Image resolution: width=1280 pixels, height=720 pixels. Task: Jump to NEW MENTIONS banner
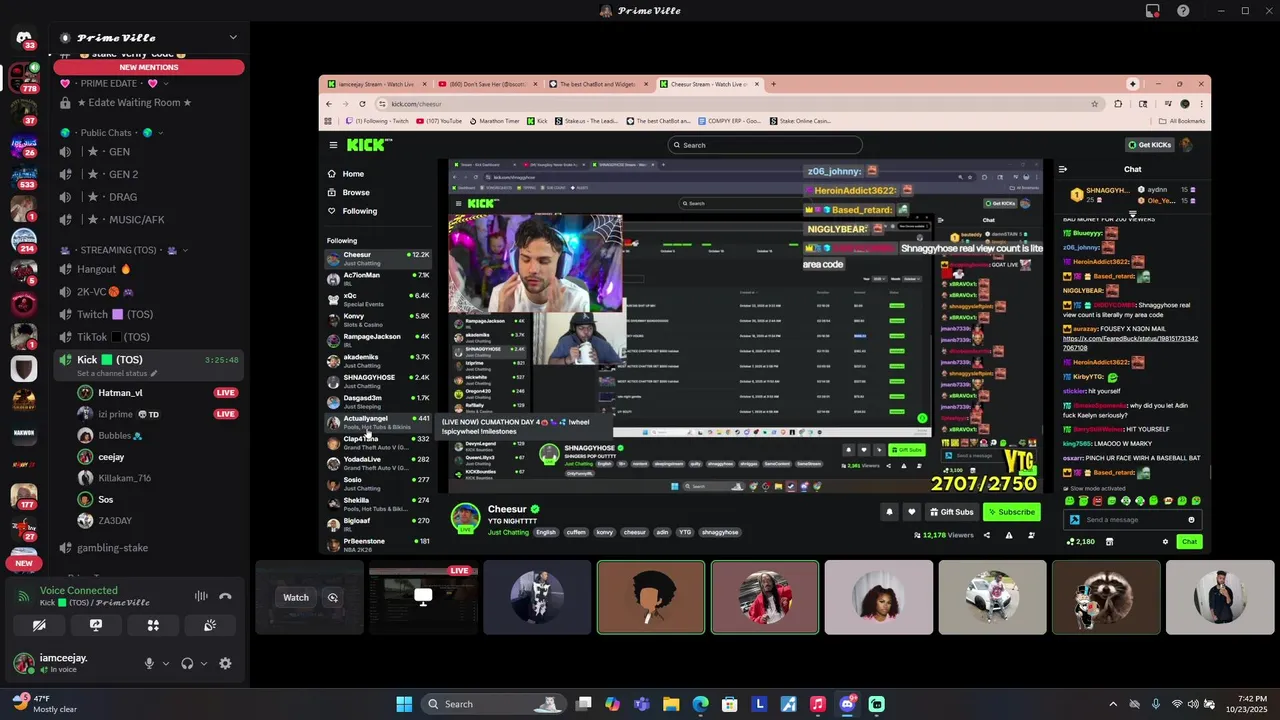click(149, 67)
